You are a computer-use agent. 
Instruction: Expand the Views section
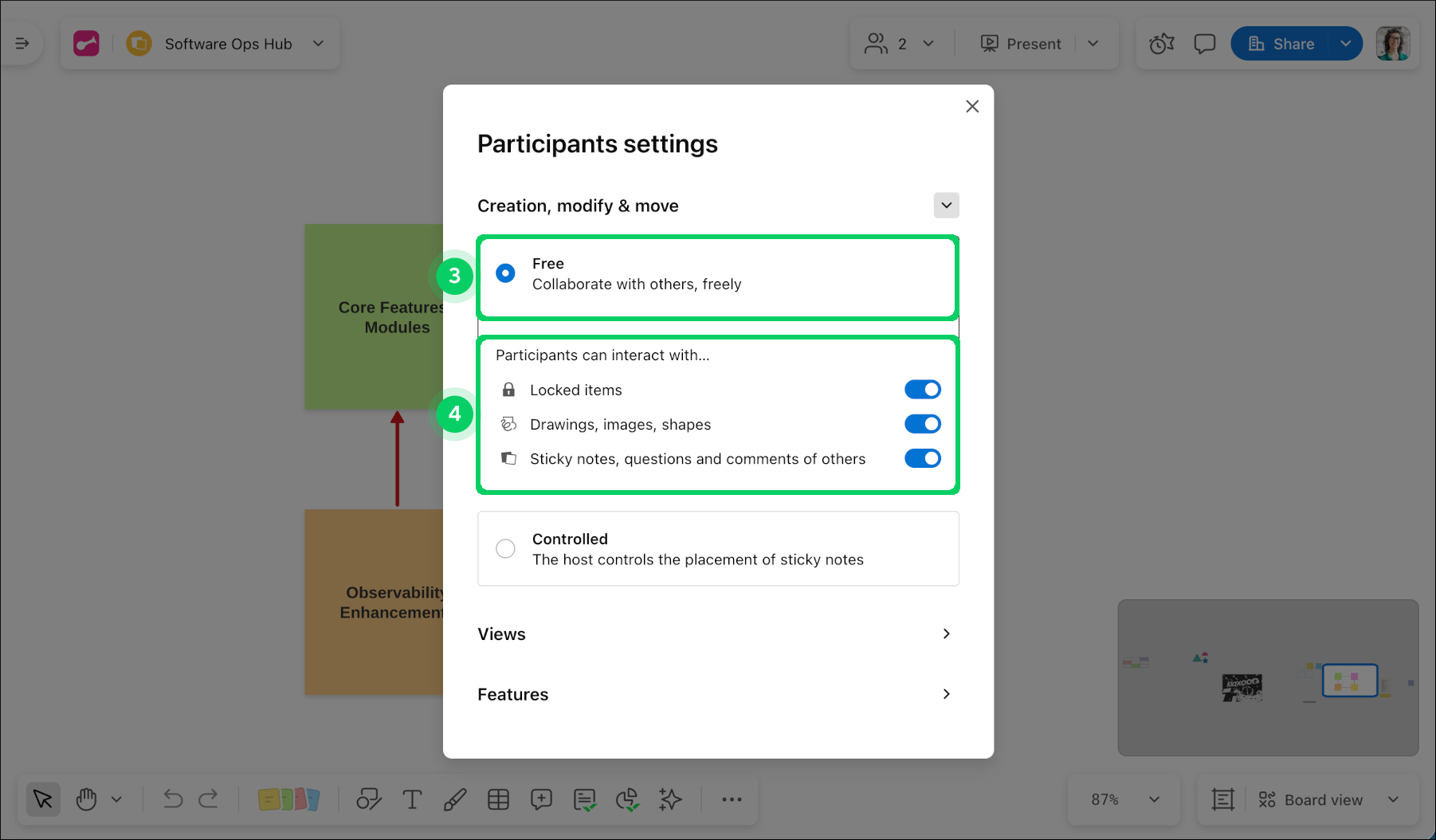tap(946, 634)
